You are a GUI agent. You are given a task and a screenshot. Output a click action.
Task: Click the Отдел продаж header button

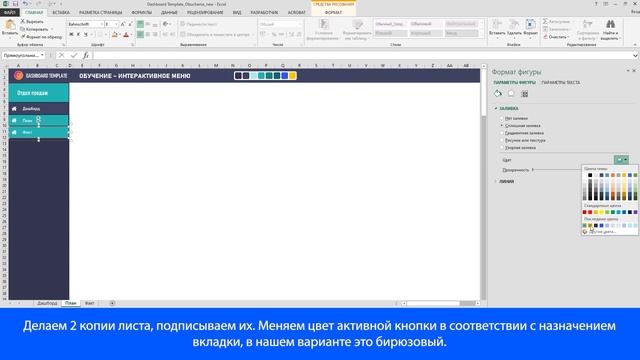[x=39, y=93]
